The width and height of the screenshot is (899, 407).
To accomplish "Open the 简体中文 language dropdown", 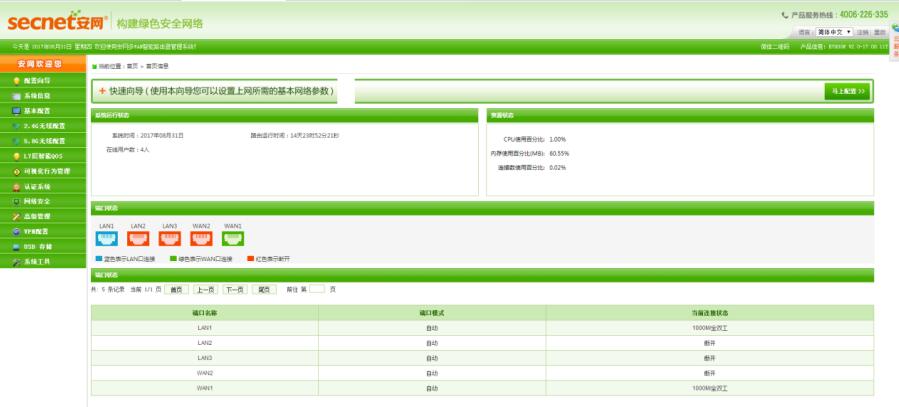I will (834, 32).
